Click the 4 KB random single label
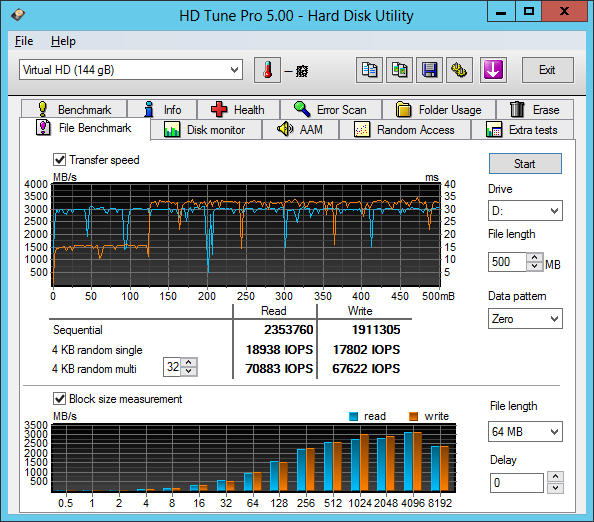The width and height of the screenshot is (594, 522). pyautogui.click(x=97, y=350)
